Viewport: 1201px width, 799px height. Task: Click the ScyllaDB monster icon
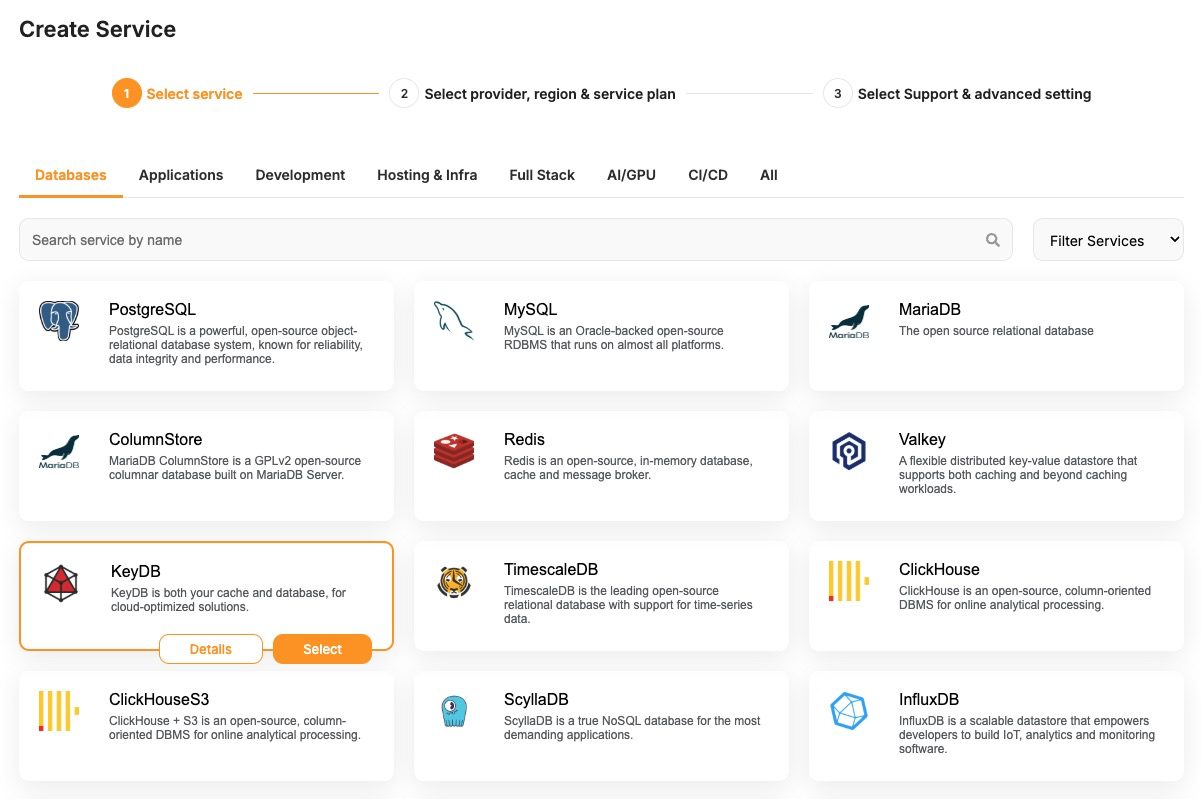453,711
